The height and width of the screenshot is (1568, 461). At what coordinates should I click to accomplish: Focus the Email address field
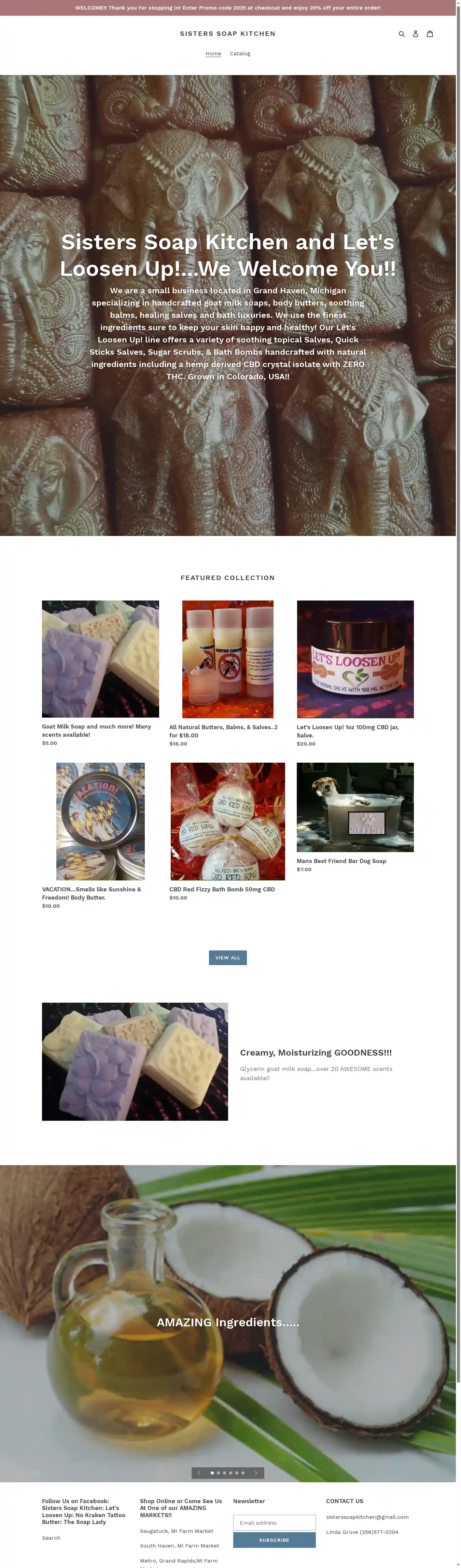pyautogui.click(x=274, y=1522)
